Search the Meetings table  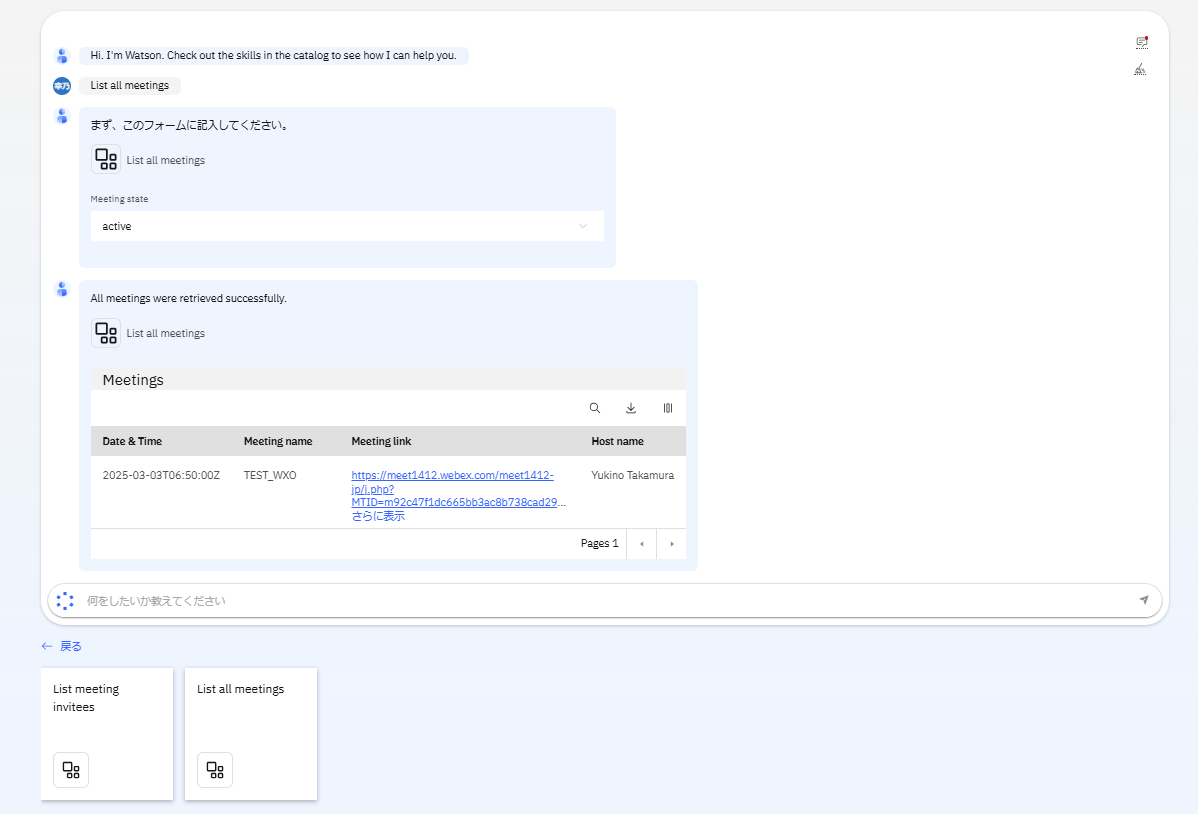595,408
